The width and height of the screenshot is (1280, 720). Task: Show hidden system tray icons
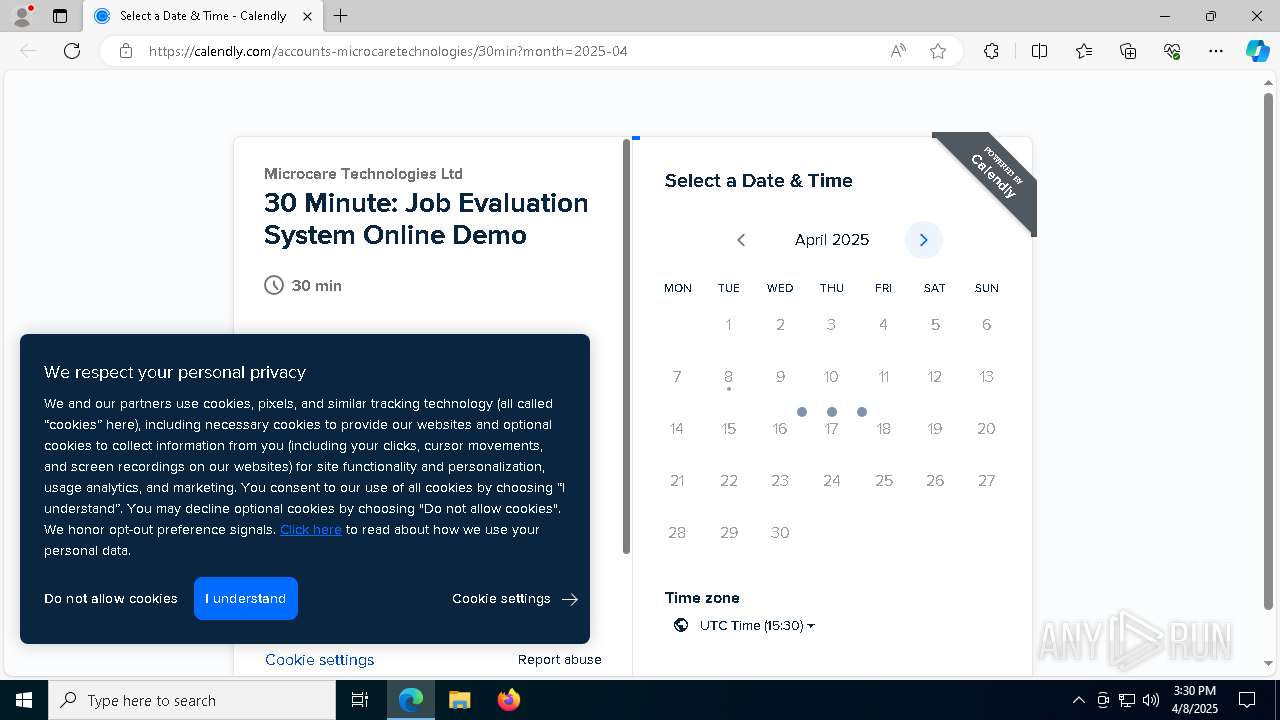click(x=1078, y=700)
